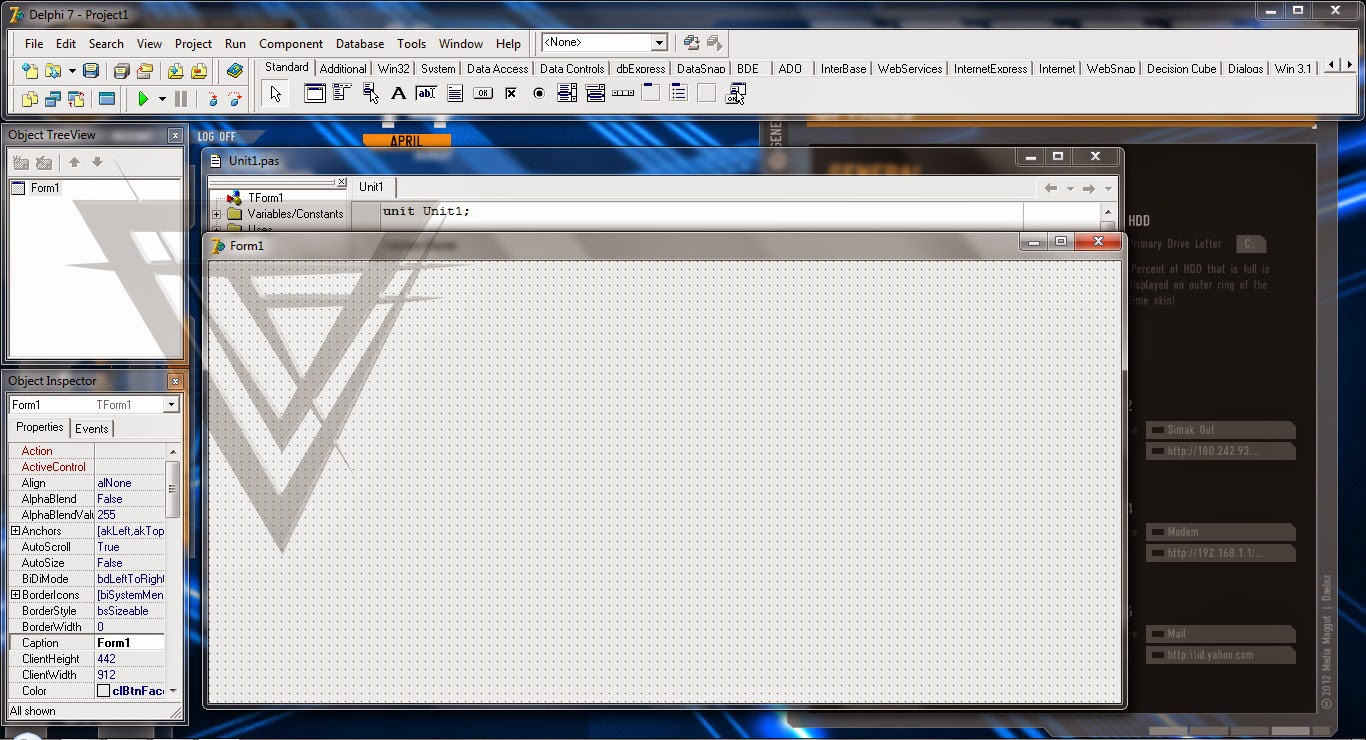
Task: Select the ScrollBar component icon
Action: [x=623, y=94]
